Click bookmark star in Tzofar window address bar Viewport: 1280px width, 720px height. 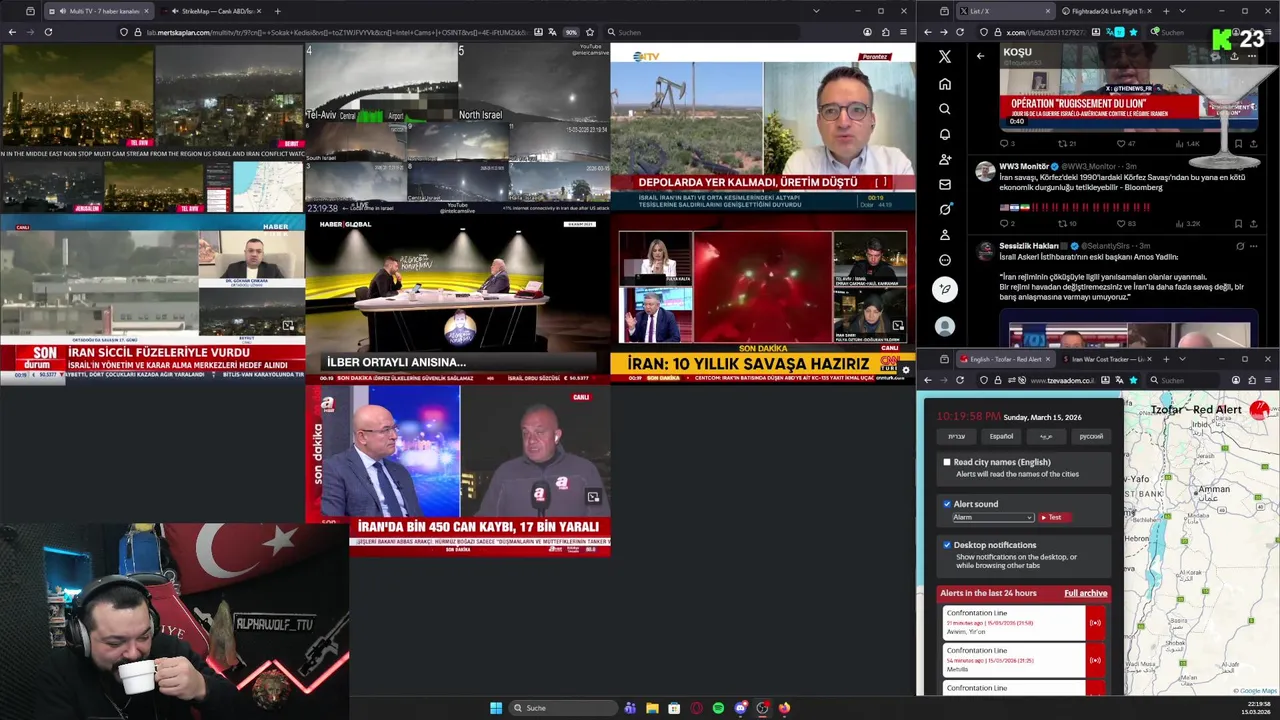1133,380
